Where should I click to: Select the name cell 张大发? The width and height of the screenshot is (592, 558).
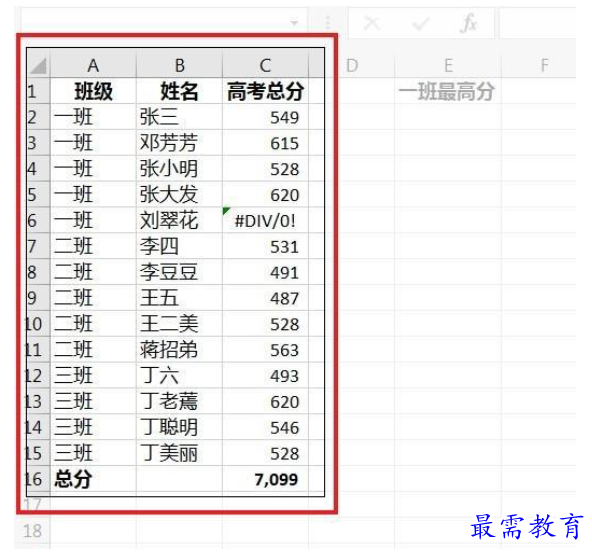(x=179, y=194)
